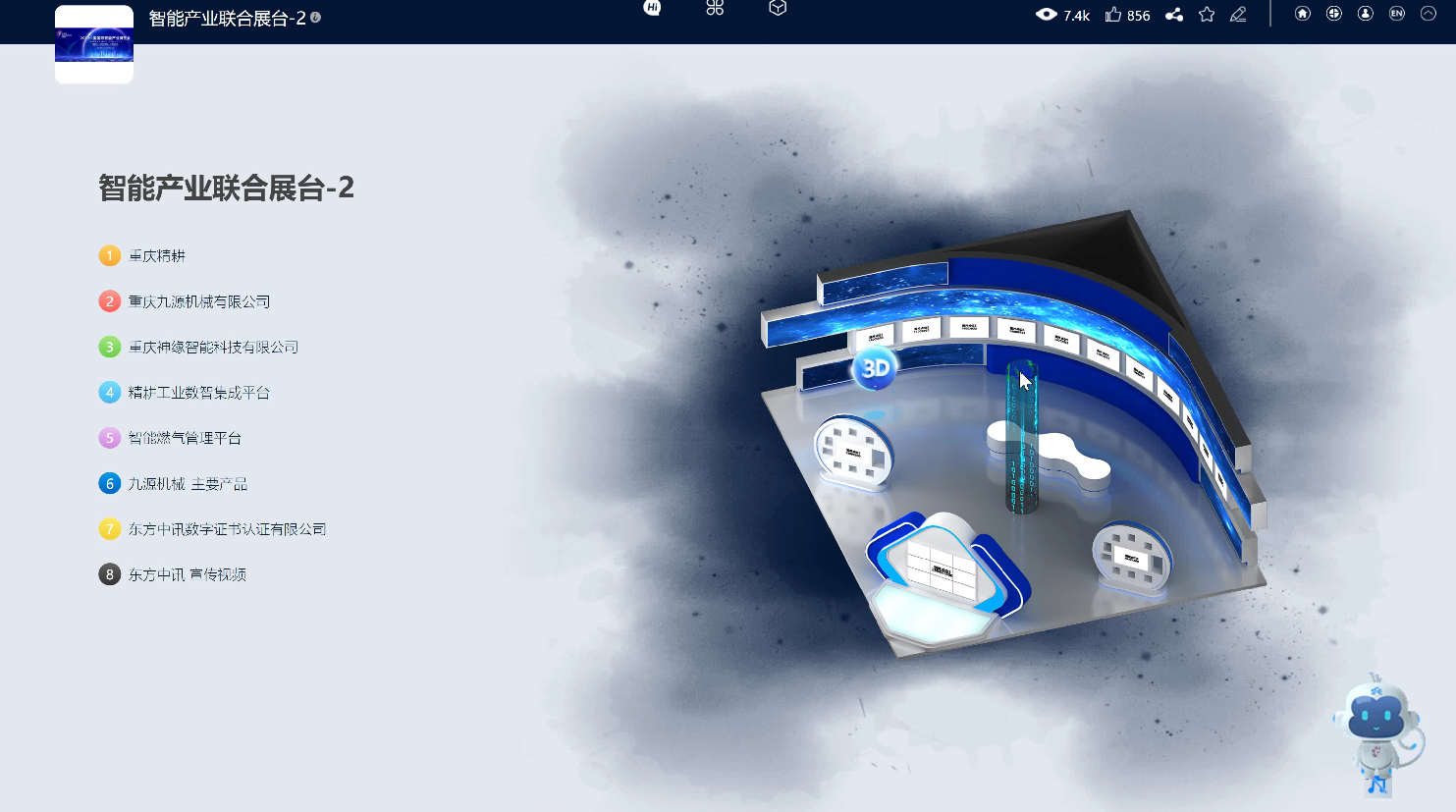This screenshot has width=1456, height=812.
Task: Switch language with EN icon
Action: [x=1397, y=14]
